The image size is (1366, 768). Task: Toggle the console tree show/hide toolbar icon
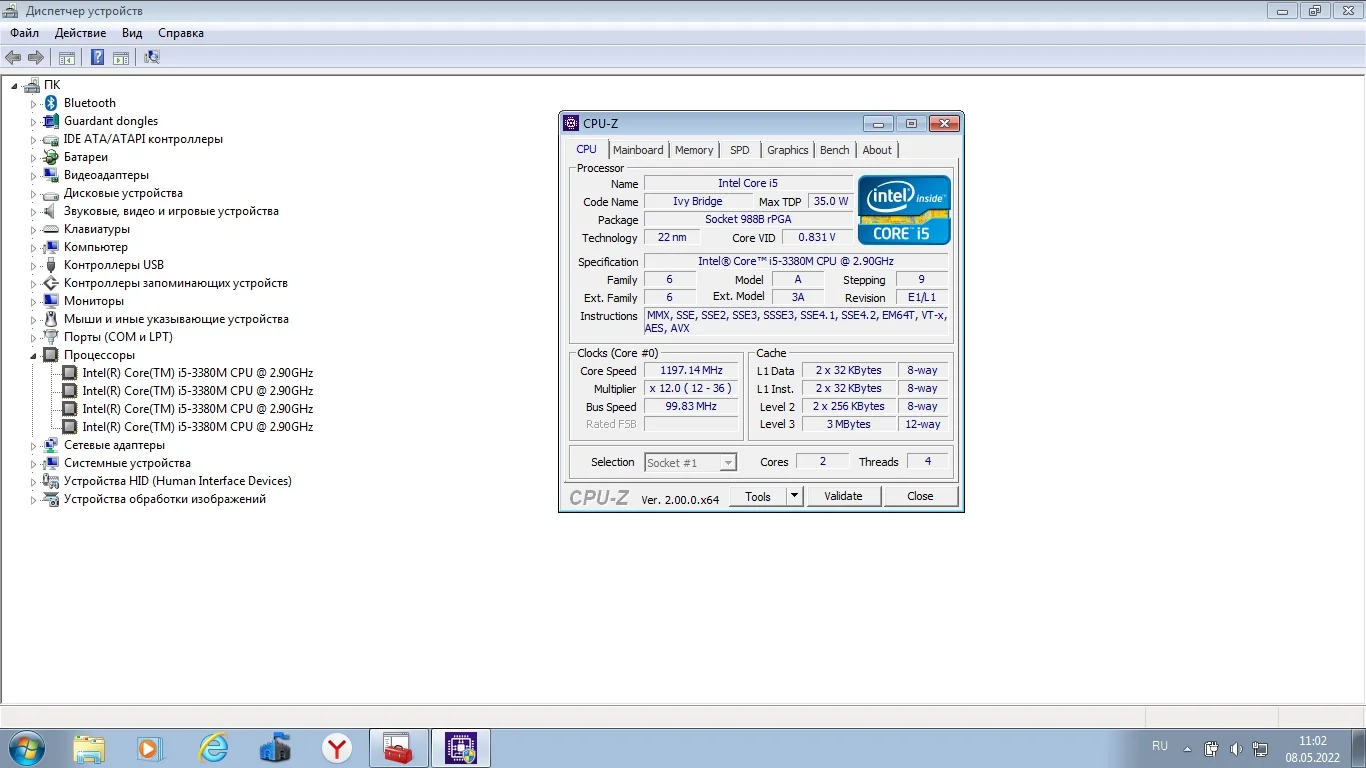click(67, 57)
